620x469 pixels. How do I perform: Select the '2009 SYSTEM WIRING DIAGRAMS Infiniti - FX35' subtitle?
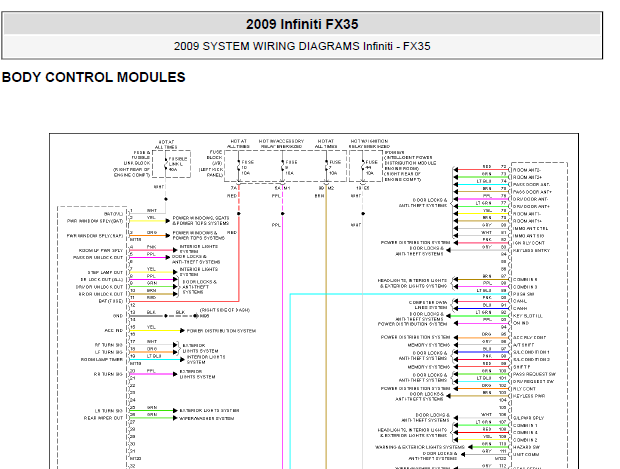[302, 46]
